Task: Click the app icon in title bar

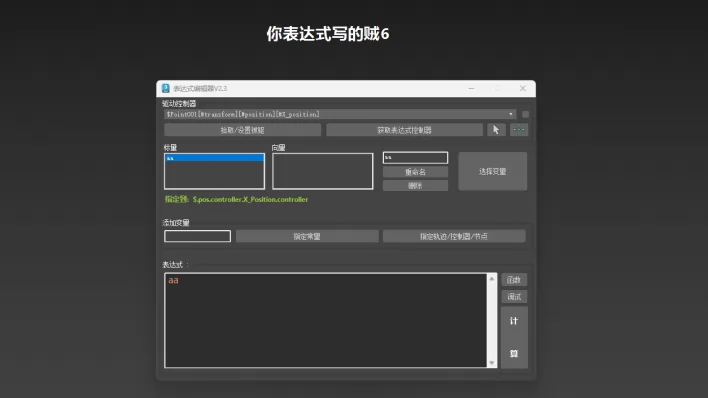Action: (x=166, y=89)
